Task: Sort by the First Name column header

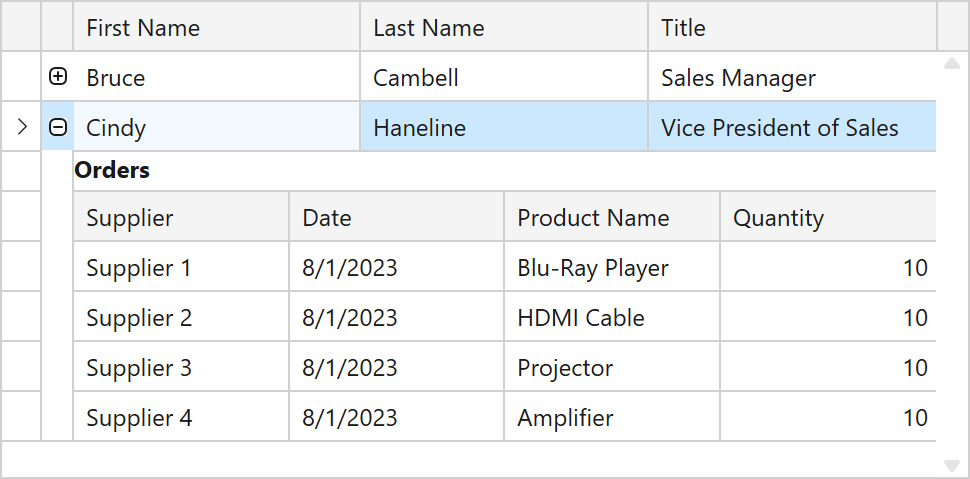Action: (216, 28)
